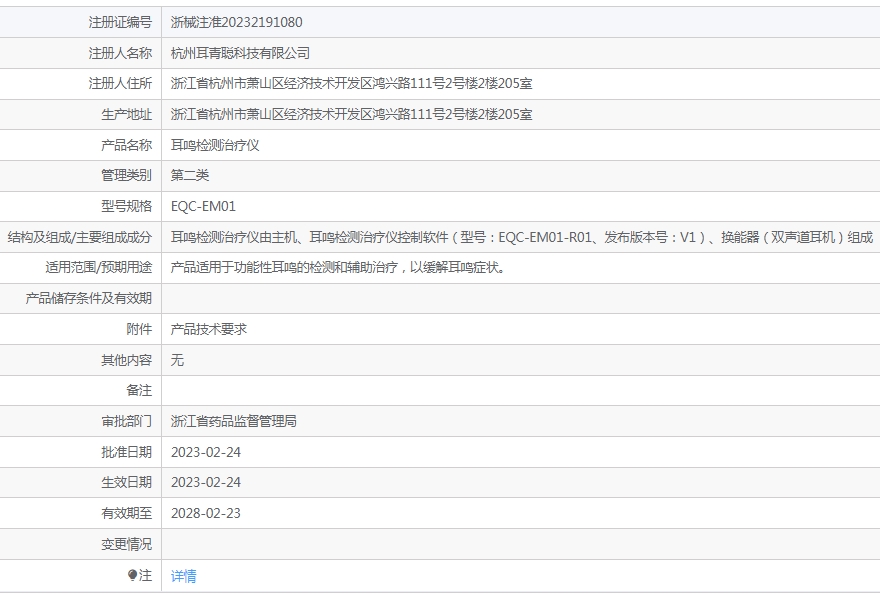Click the 注册人名称 label
Screen dimensions: 880x601
(120, 53)
